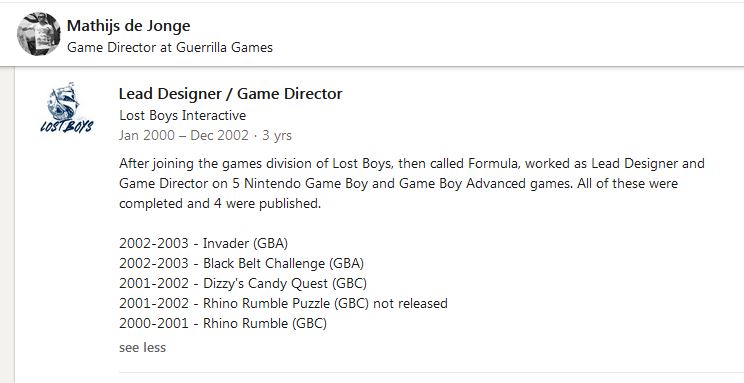
Task: Click the Invader (GBA) entry line
Action: (x=204, y=243)
